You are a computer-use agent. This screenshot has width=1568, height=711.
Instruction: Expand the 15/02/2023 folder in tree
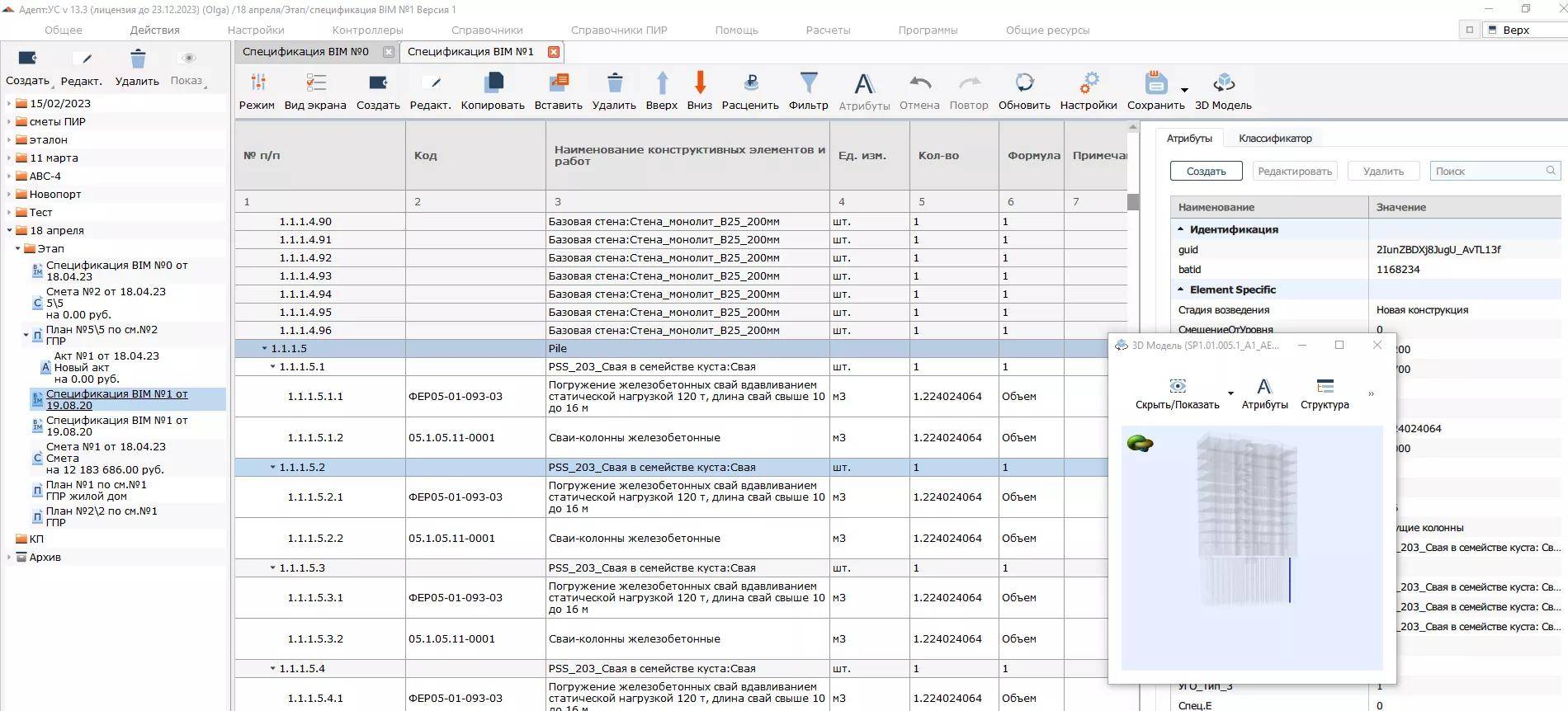click(x=9, y=104)
